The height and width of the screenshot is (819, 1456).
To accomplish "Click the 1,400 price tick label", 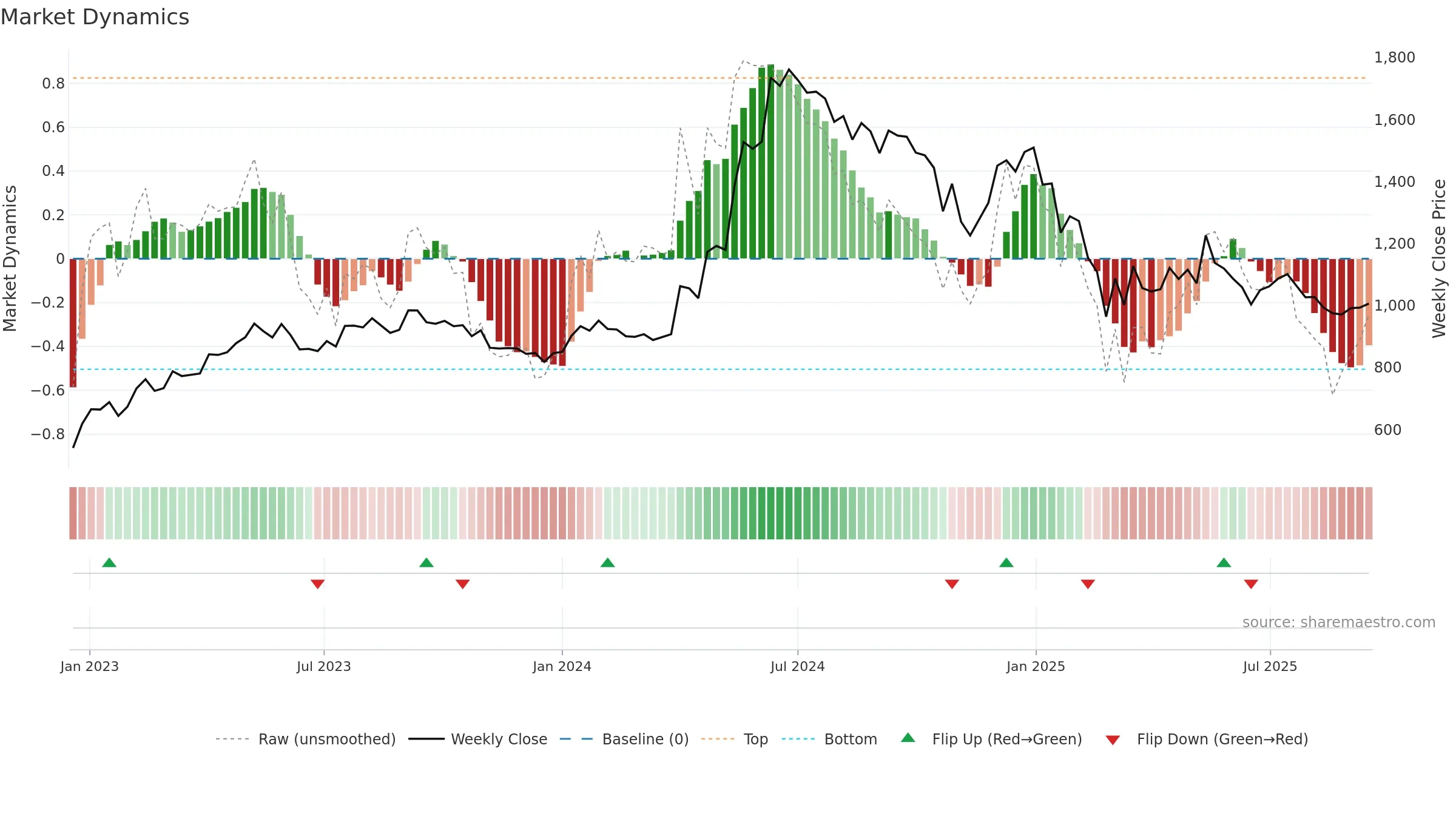I will coord(1395,182).
